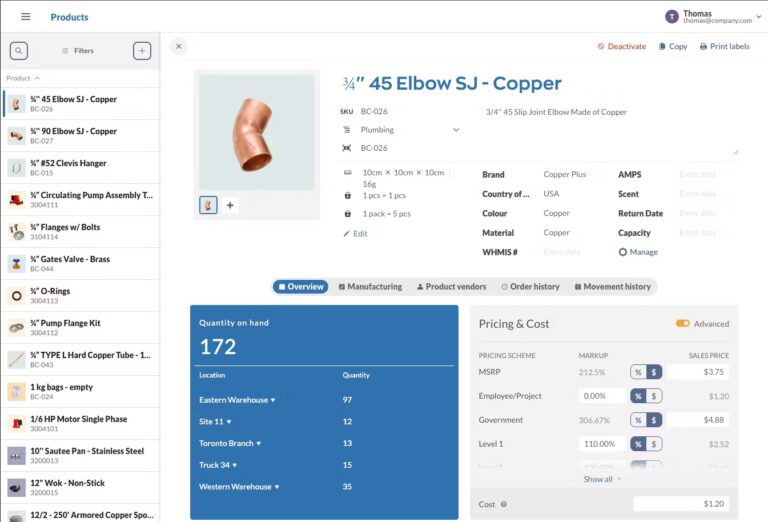The height and width of the screenshot is (522, 768).
Task: Click the SKU field BC-026
Action: coord(374,112)
